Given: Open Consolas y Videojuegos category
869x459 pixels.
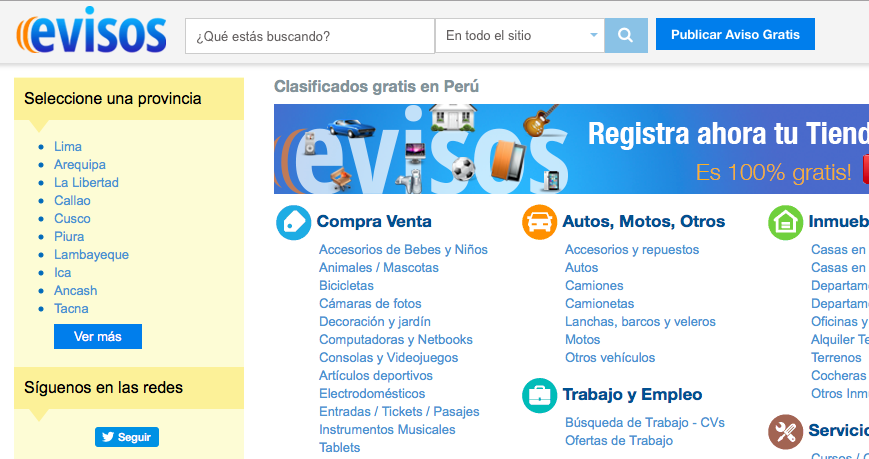Looking at the screenshot, I should [x=389, y=358].
